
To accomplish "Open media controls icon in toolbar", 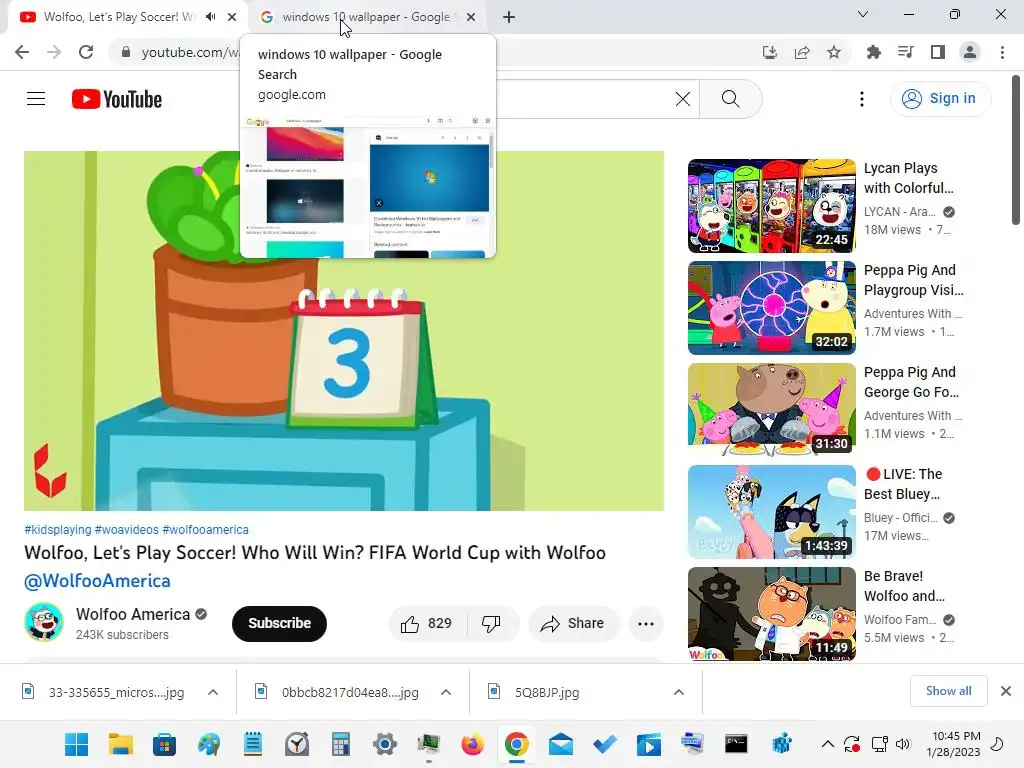I will click(906, 52).
